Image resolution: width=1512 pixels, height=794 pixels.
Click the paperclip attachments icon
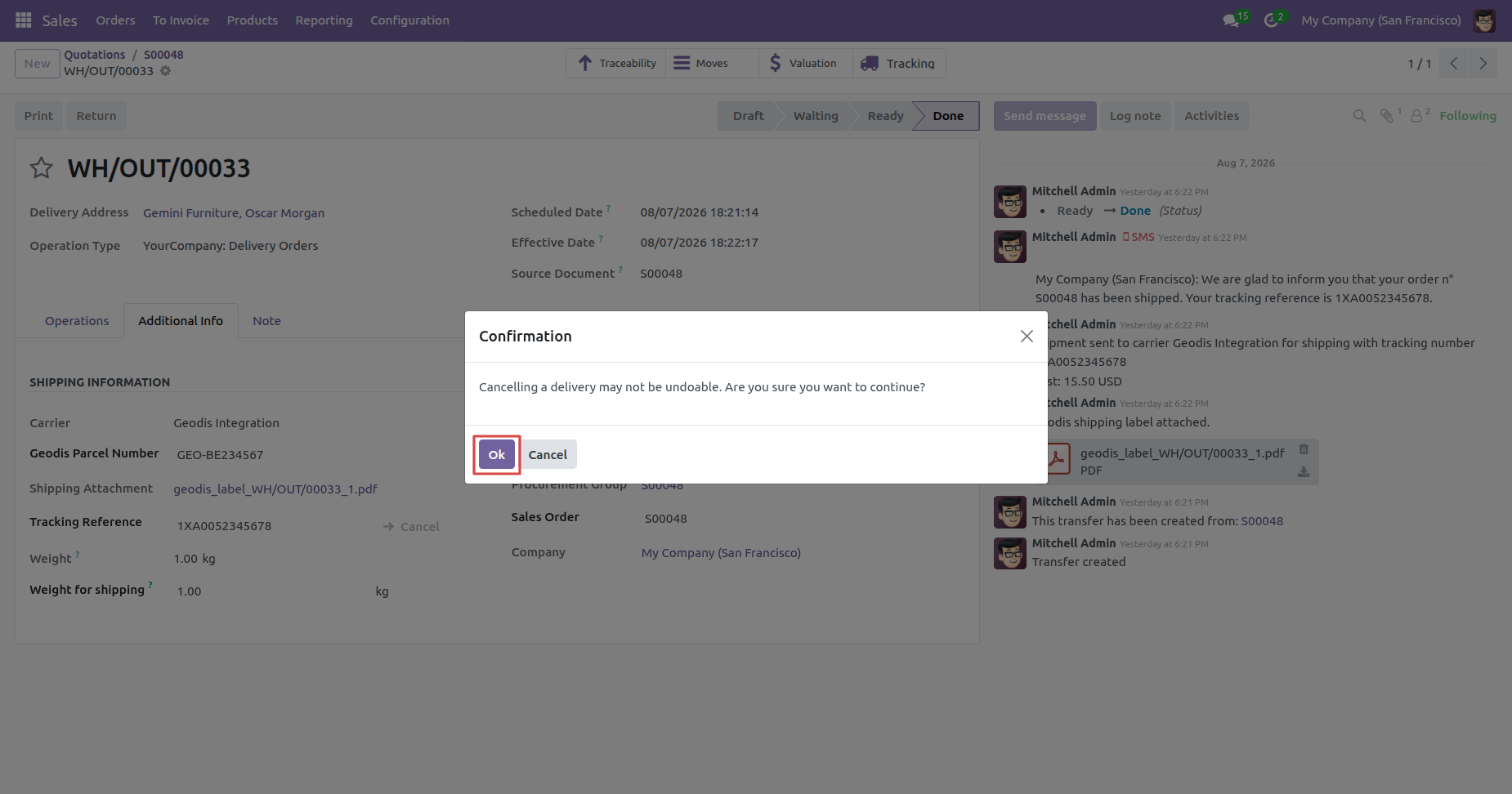pyautogui.click(x=1387, y=116)
